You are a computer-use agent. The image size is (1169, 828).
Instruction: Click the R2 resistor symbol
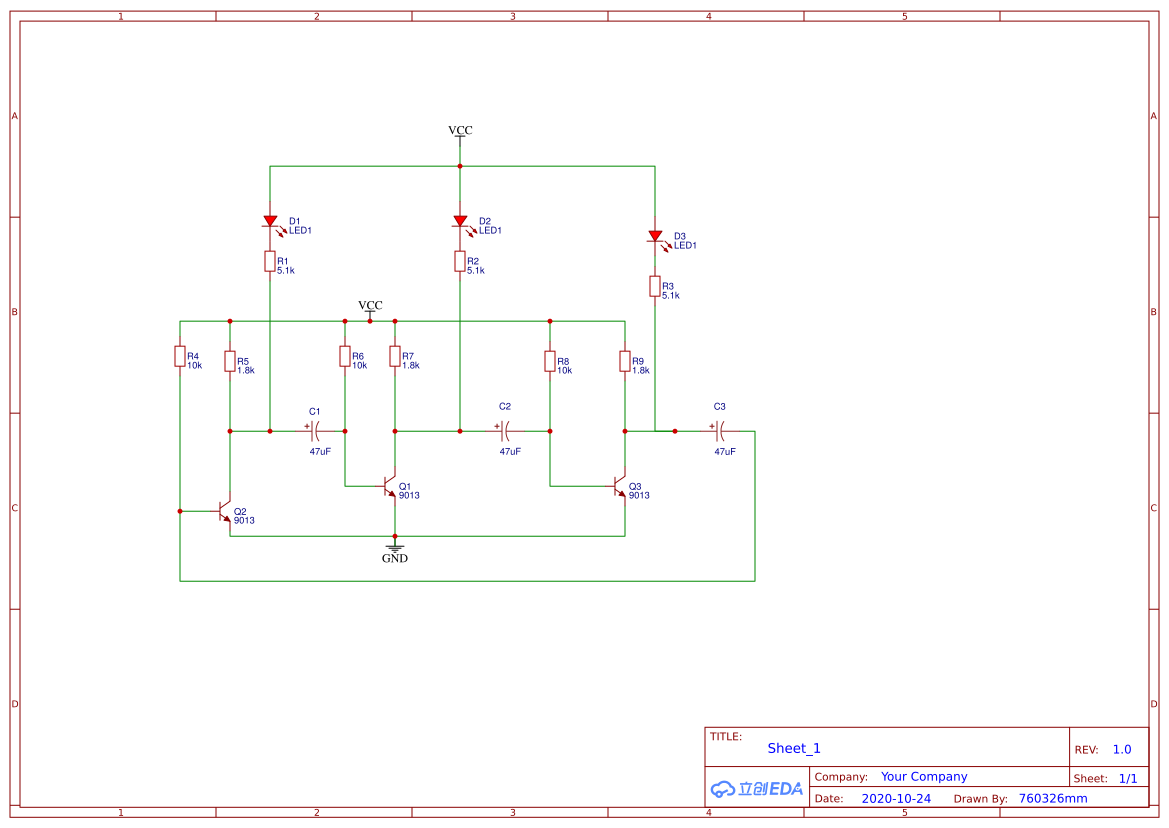coord(460,262)
